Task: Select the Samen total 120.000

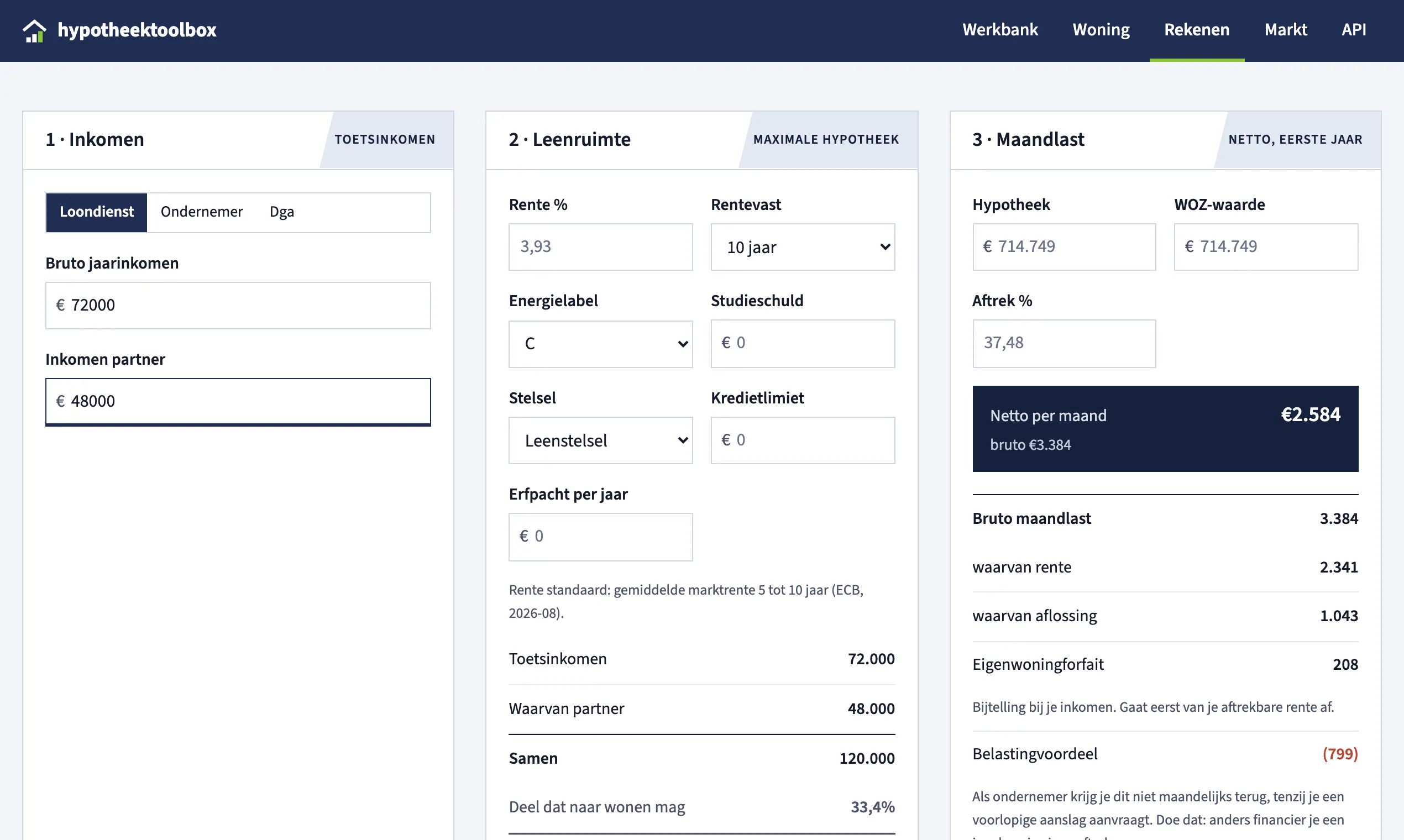Action: pyautogui.click(x=867, y=759)
